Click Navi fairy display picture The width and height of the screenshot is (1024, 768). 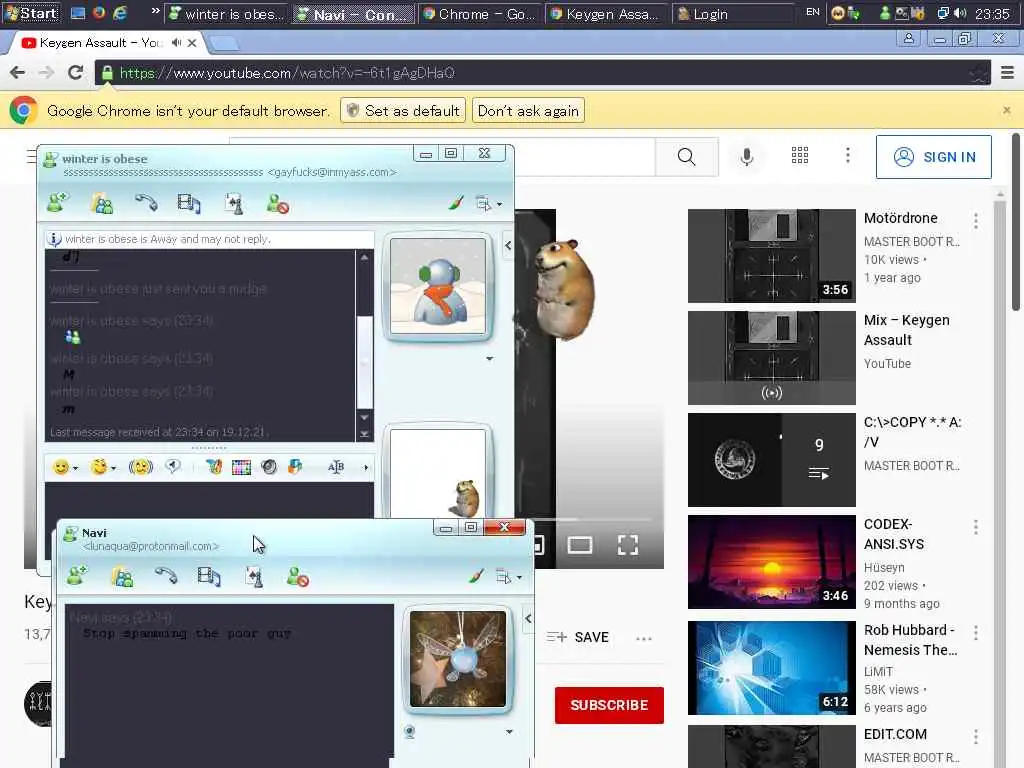[458, 659]
